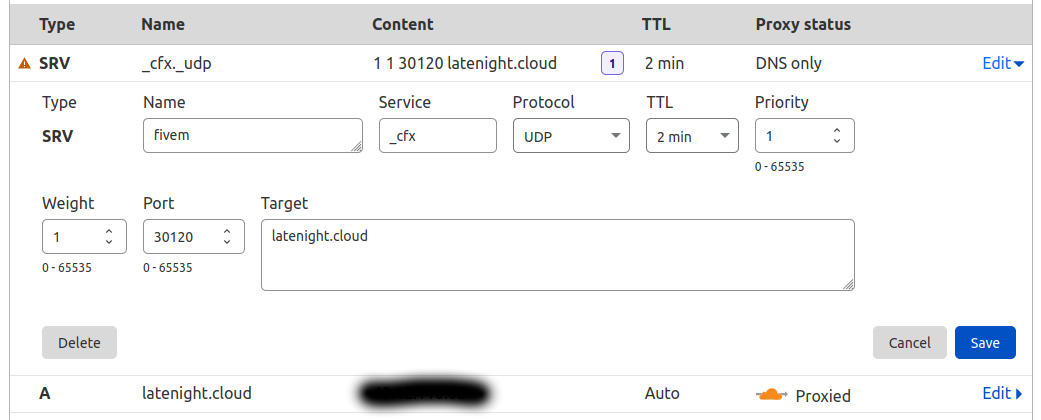
Task: Click the Name field resize grip
Action: (357, 147)
